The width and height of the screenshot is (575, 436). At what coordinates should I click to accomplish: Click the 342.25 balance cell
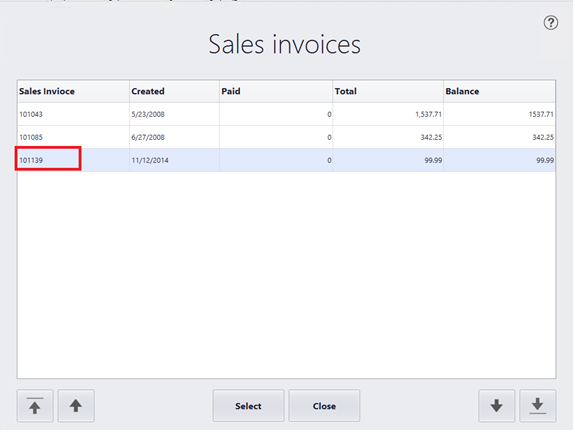(x=499, y=137)
